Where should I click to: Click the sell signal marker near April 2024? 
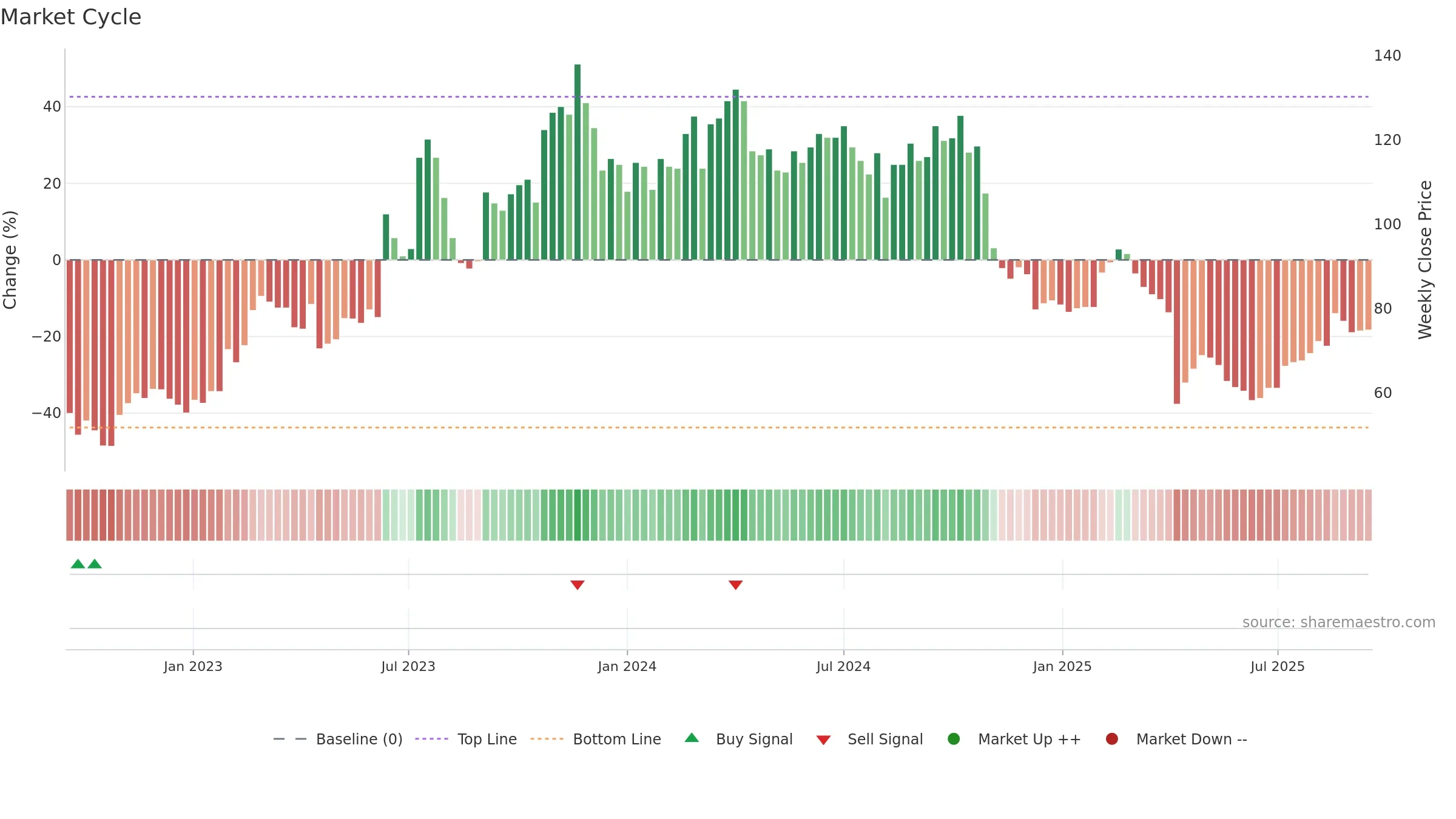point(735,585)
